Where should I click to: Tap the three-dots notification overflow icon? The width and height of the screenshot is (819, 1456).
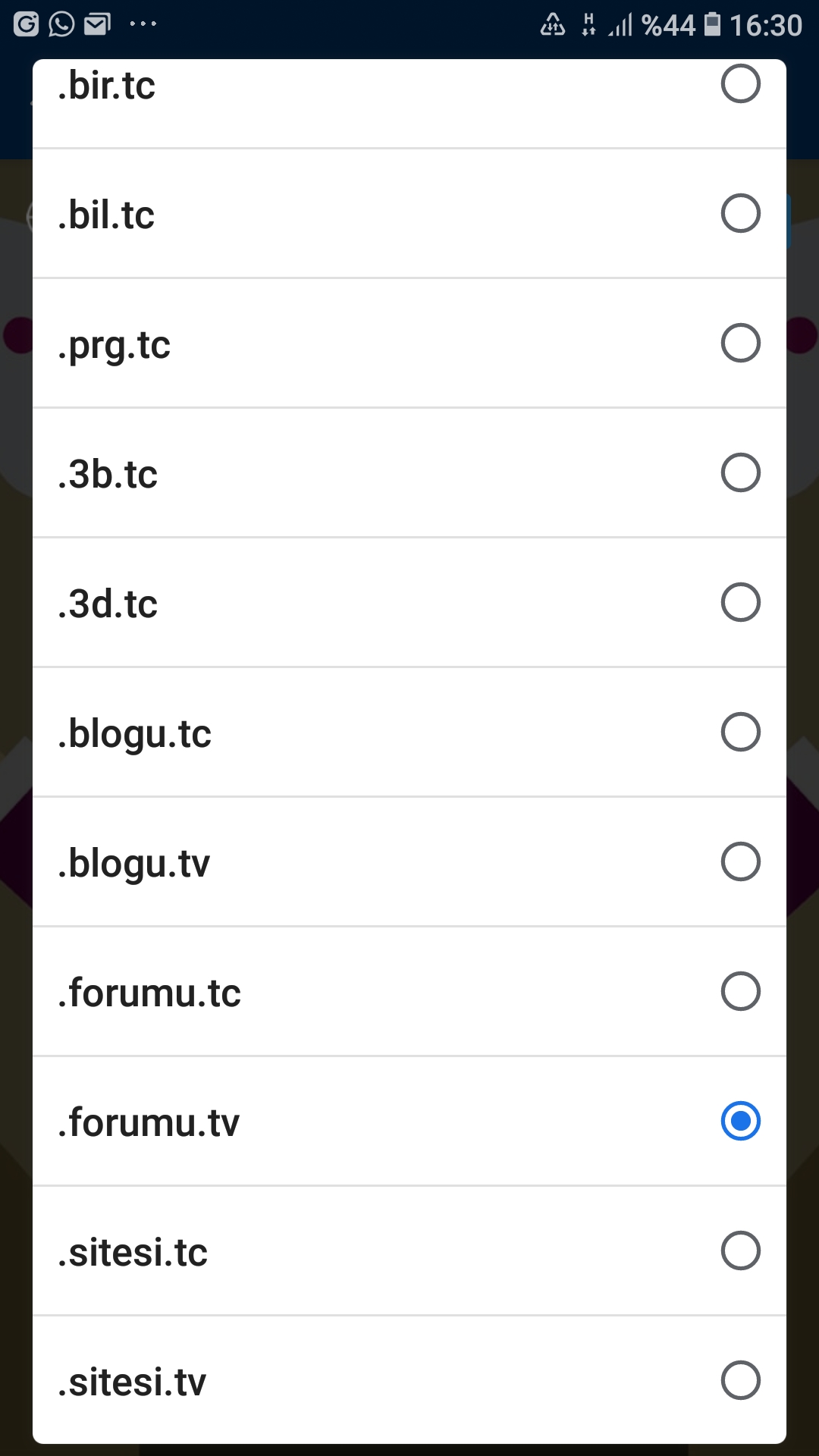point(143,24)
